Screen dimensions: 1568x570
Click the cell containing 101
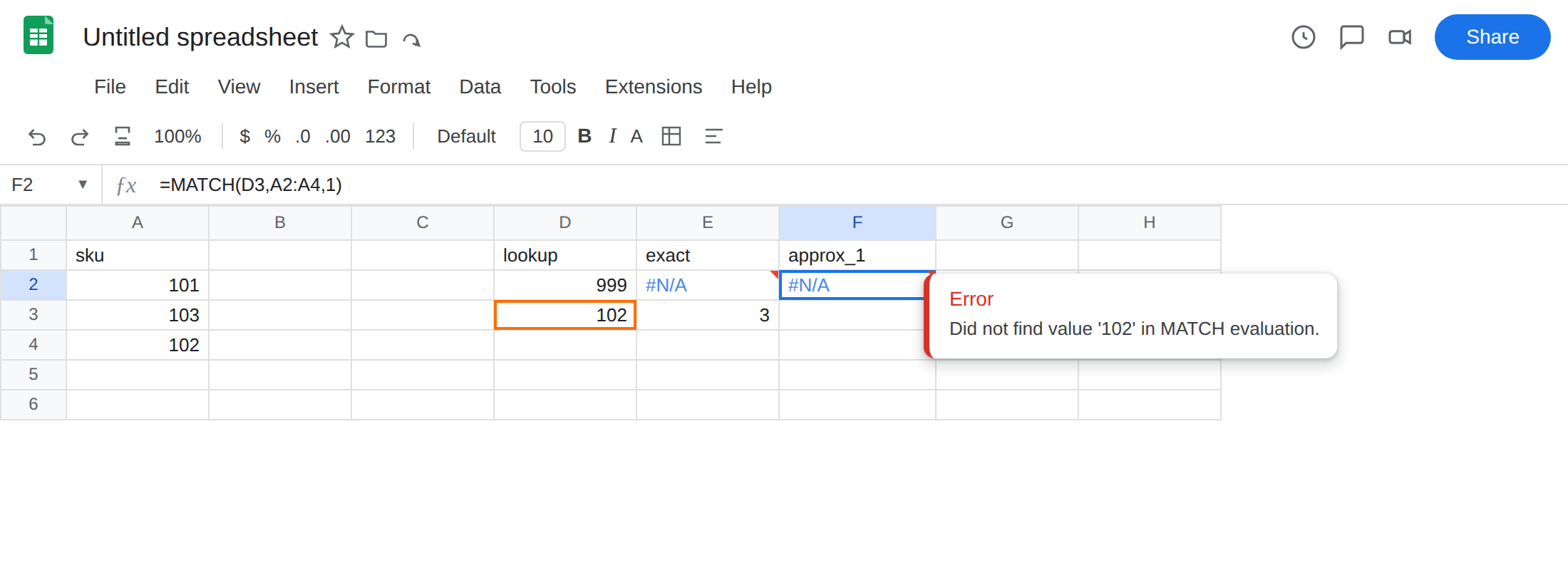[138, 285]
